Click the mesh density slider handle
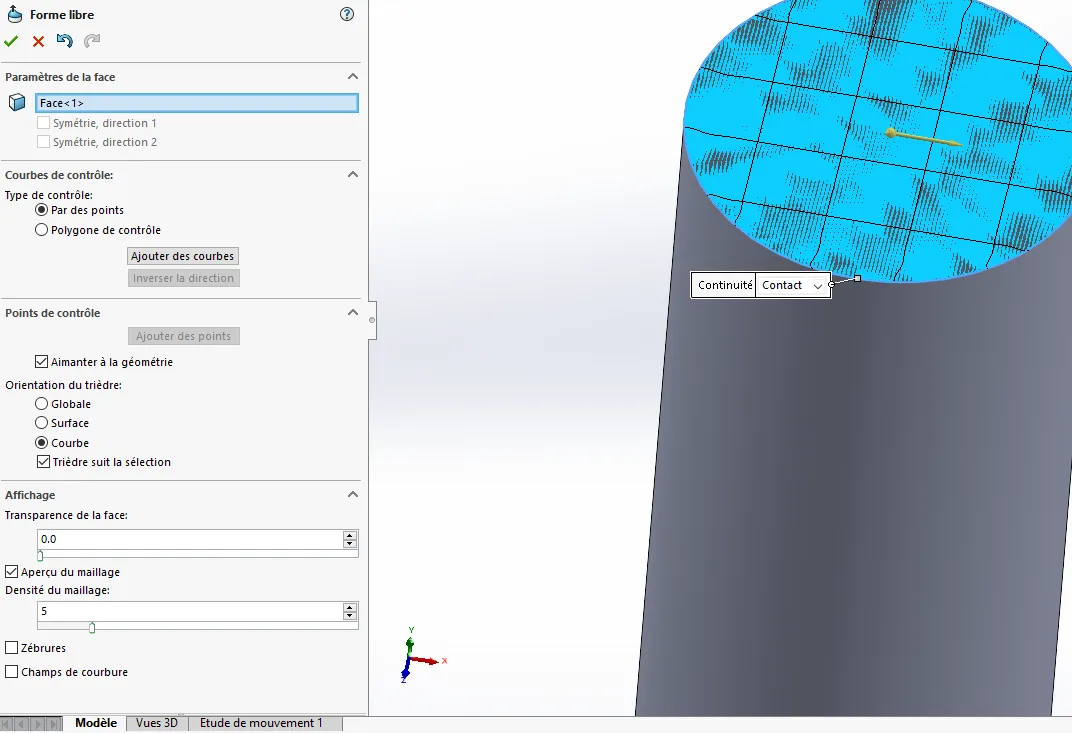 92,627
